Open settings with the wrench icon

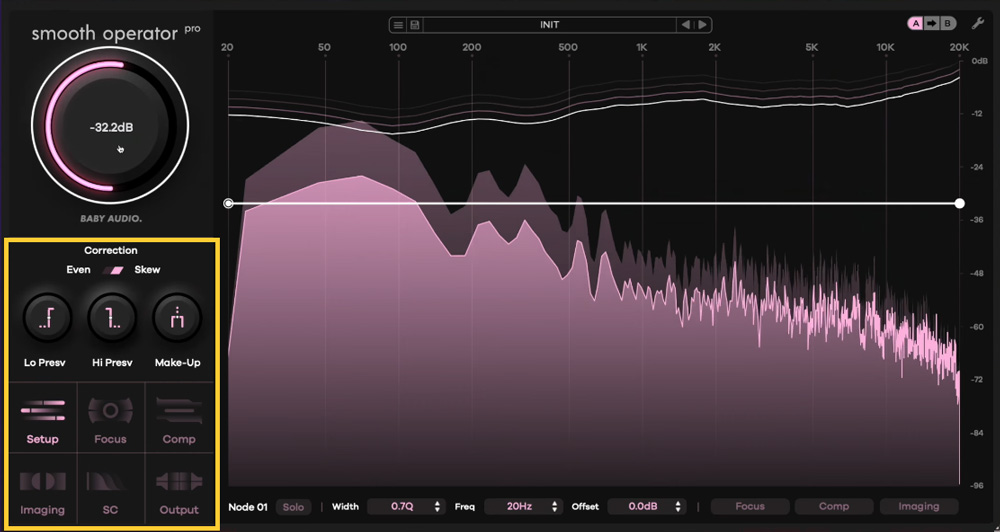click(x=977, y=24)
